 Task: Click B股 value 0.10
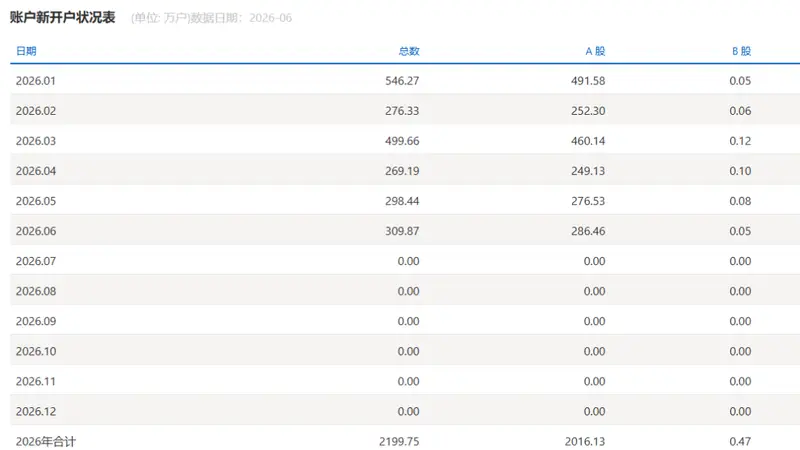740,171
